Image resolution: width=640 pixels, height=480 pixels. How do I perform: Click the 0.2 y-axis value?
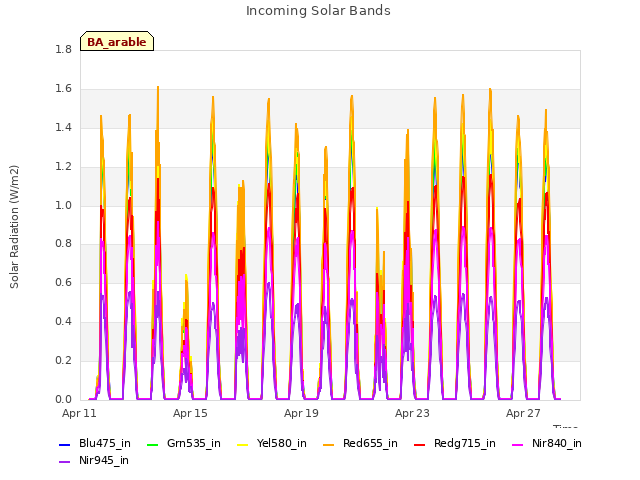tap(63, 360)
